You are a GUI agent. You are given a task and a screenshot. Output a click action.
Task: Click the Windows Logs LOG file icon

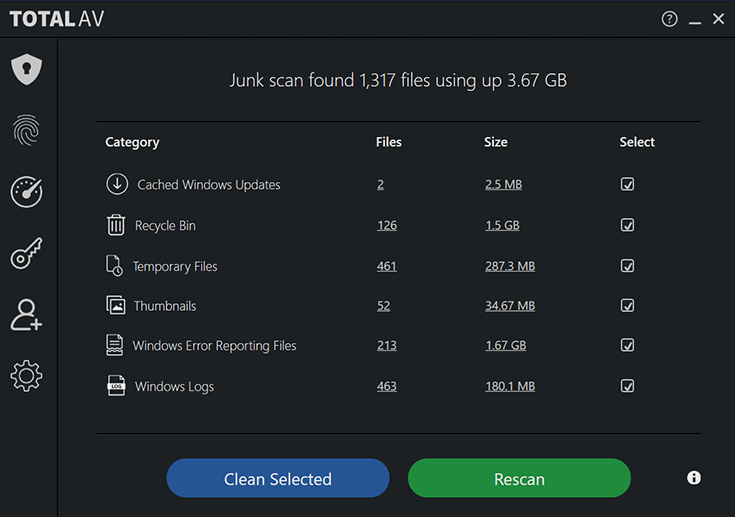click(x=116, y=386)
